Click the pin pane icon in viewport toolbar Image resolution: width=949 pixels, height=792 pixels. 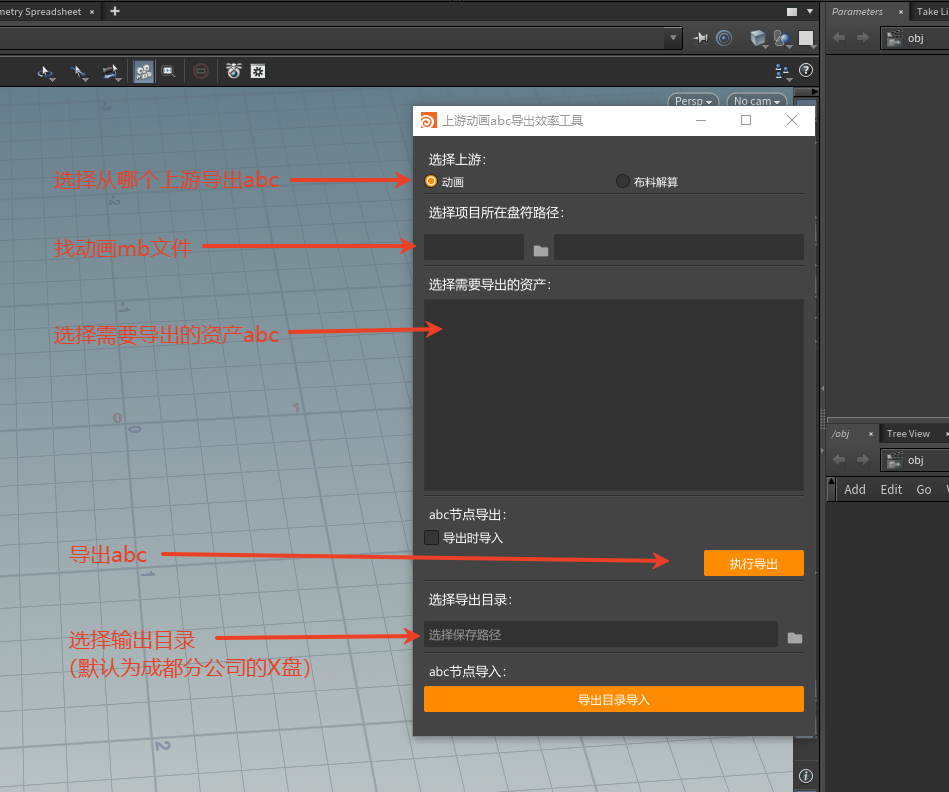click(700, 38)
